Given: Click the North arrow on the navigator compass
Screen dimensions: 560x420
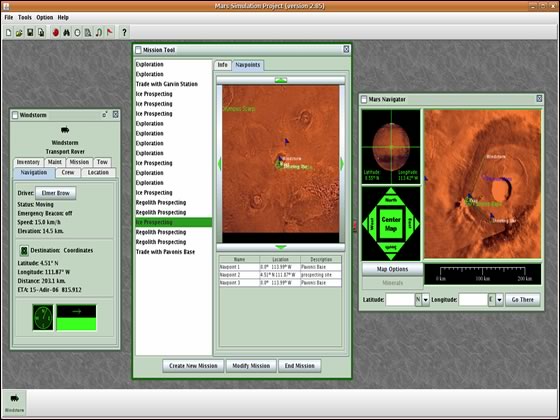Looking at the screenshot, I should [x=391, y=197].
